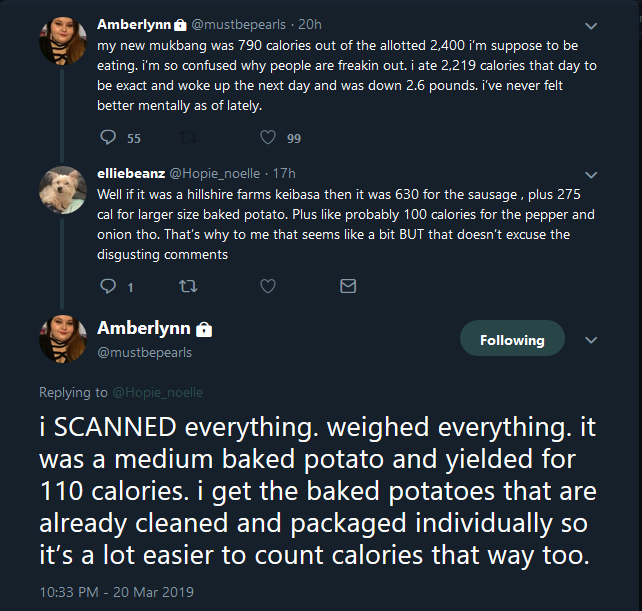642x611 pixels.
Task: Toggle the Following button for Amberlynn
Action: [512, 338]
